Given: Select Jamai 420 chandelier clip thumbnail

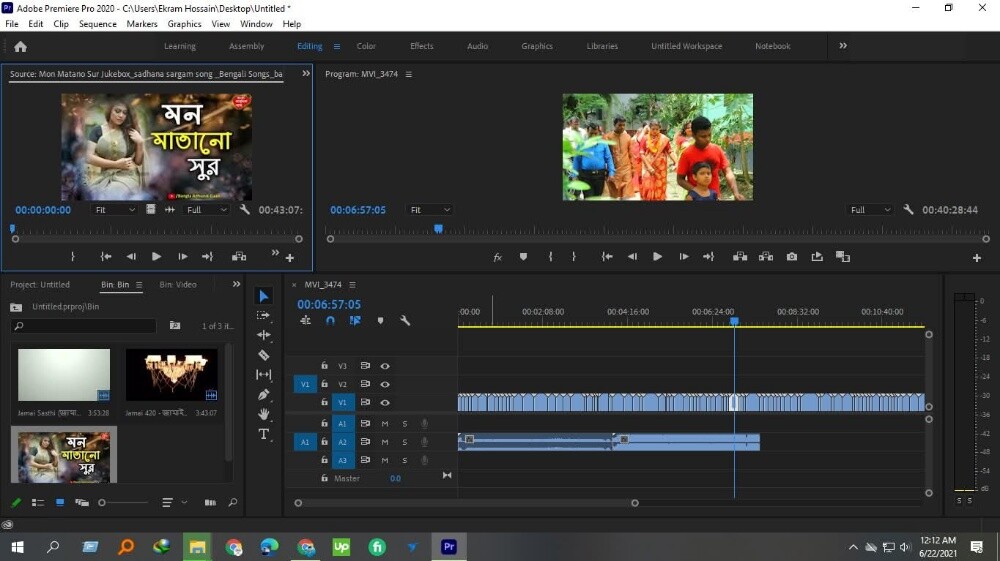Looking at the screenshot, I should (x=172, y=375).
